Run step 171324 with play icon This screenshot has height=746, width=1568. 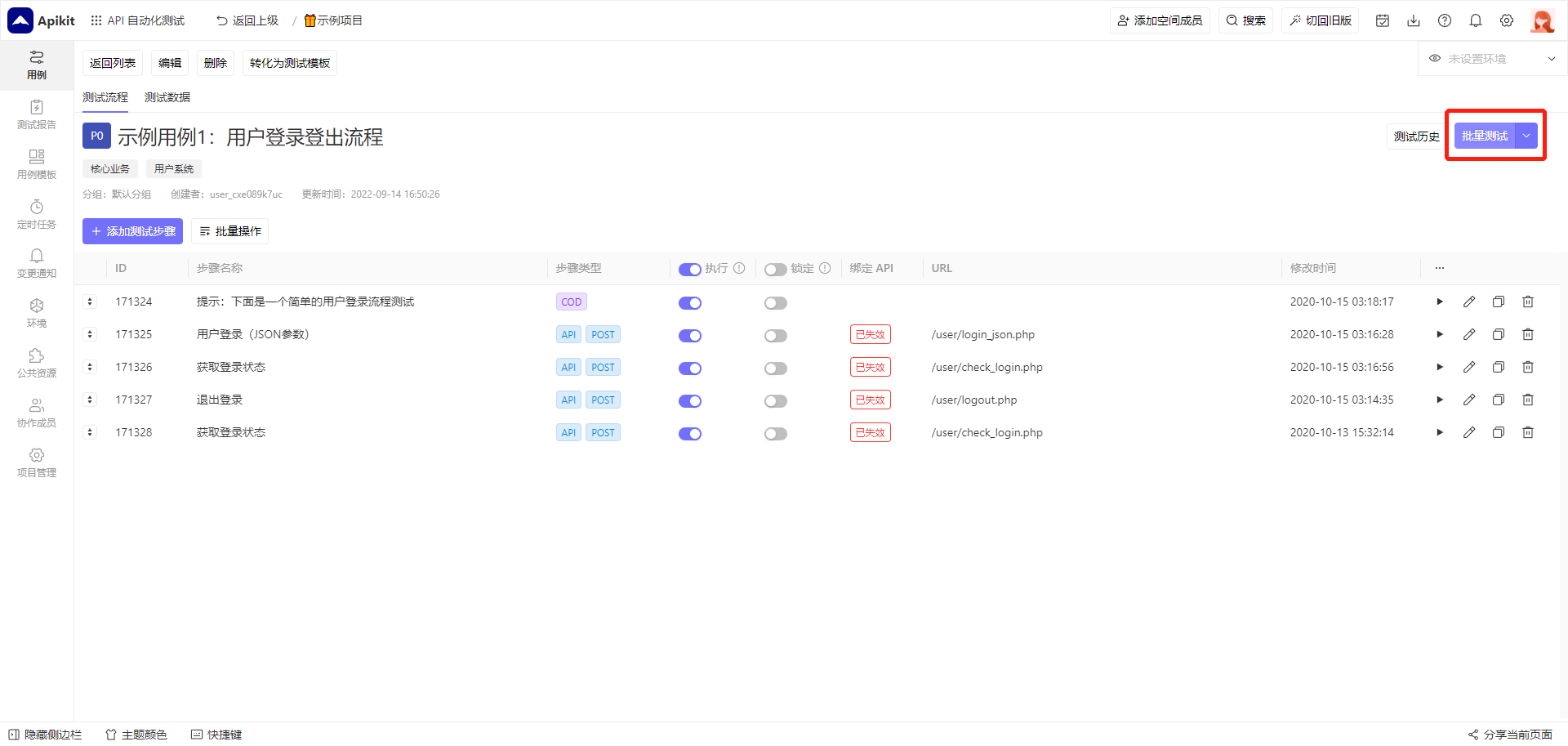[1440, 302]
